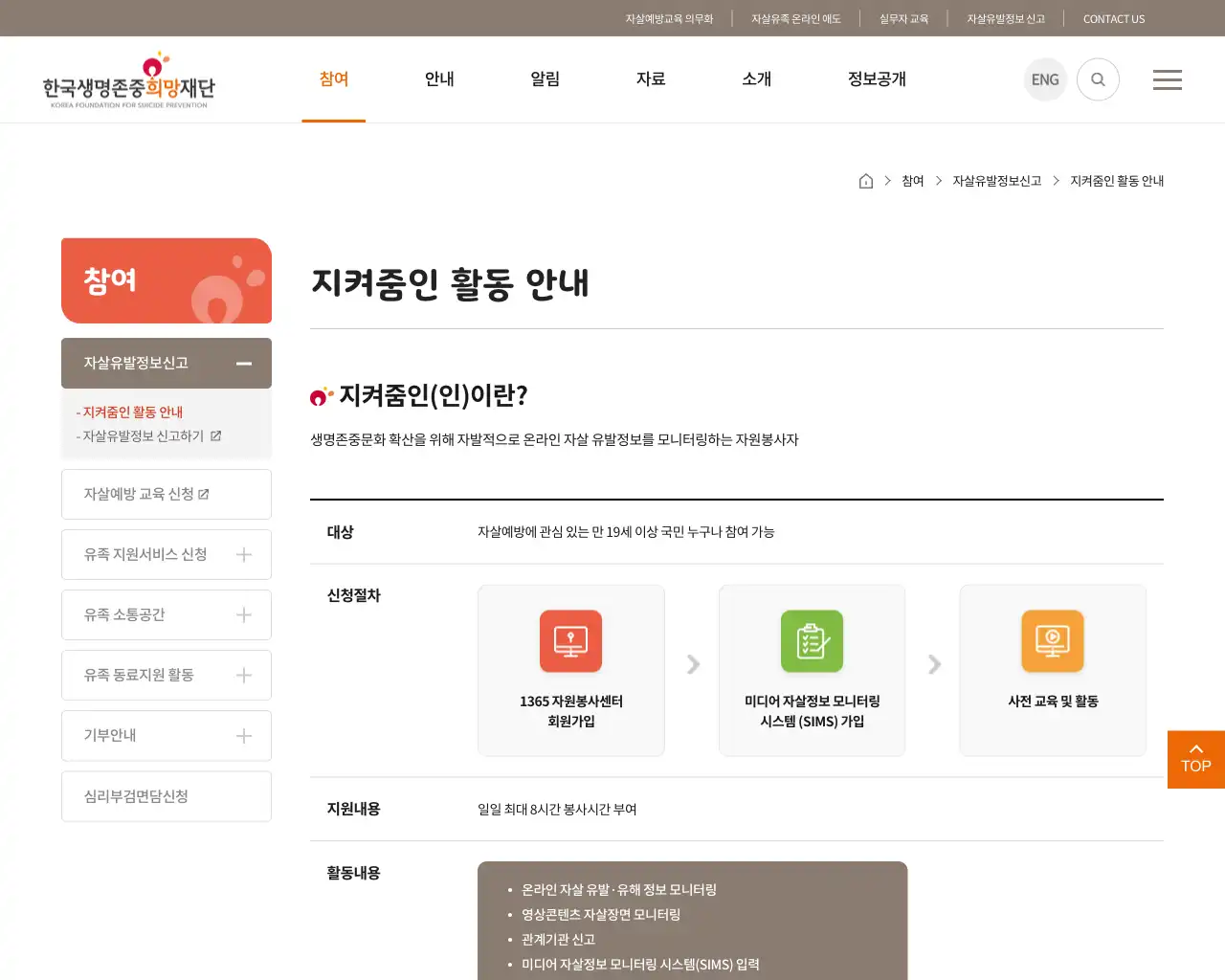
Task: Open the 자살유발정보 신고하기 sidebar link
Action: (x=141, y=434)
